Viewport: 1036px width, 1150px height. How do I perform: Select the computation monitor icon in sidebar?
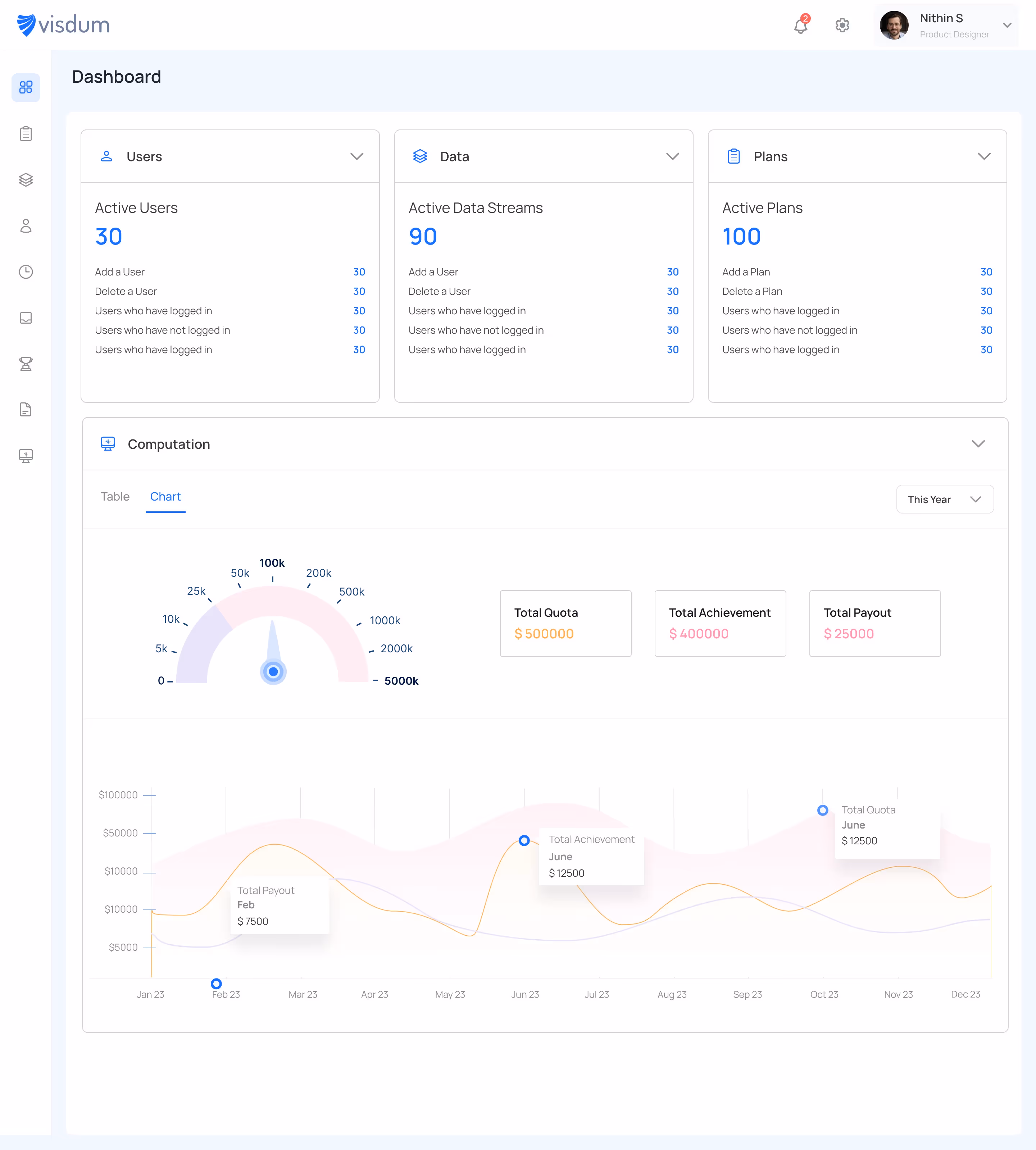[x=26, y=455]
